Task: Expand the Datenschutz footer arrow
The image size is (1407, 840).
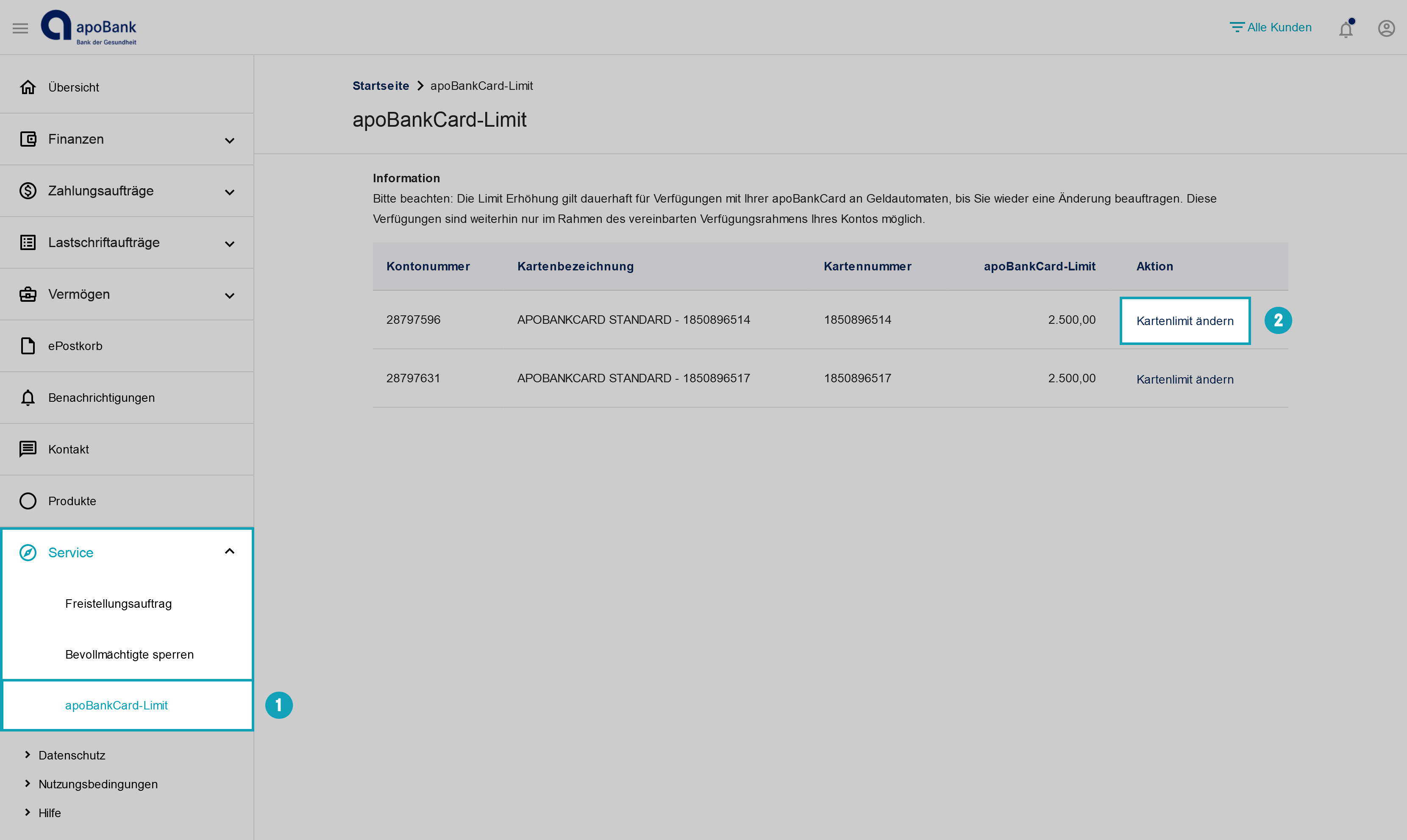Action: tap(27, 754)
